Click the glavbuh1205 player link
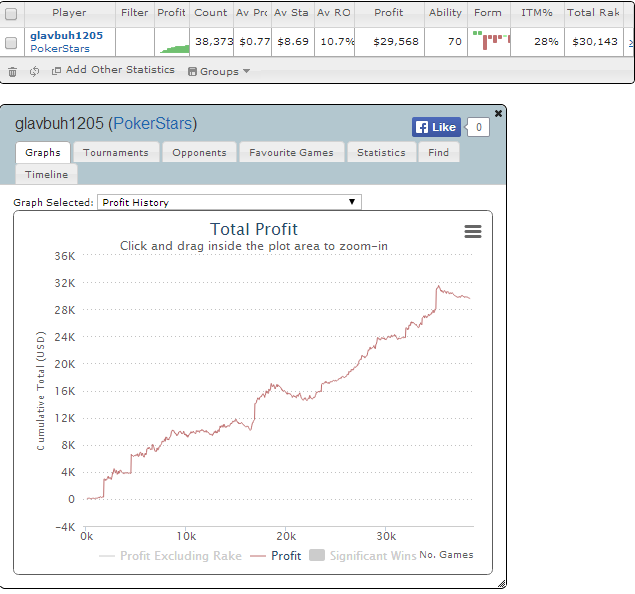The height and width of the screenshot is (594, 635). [67, 36]
